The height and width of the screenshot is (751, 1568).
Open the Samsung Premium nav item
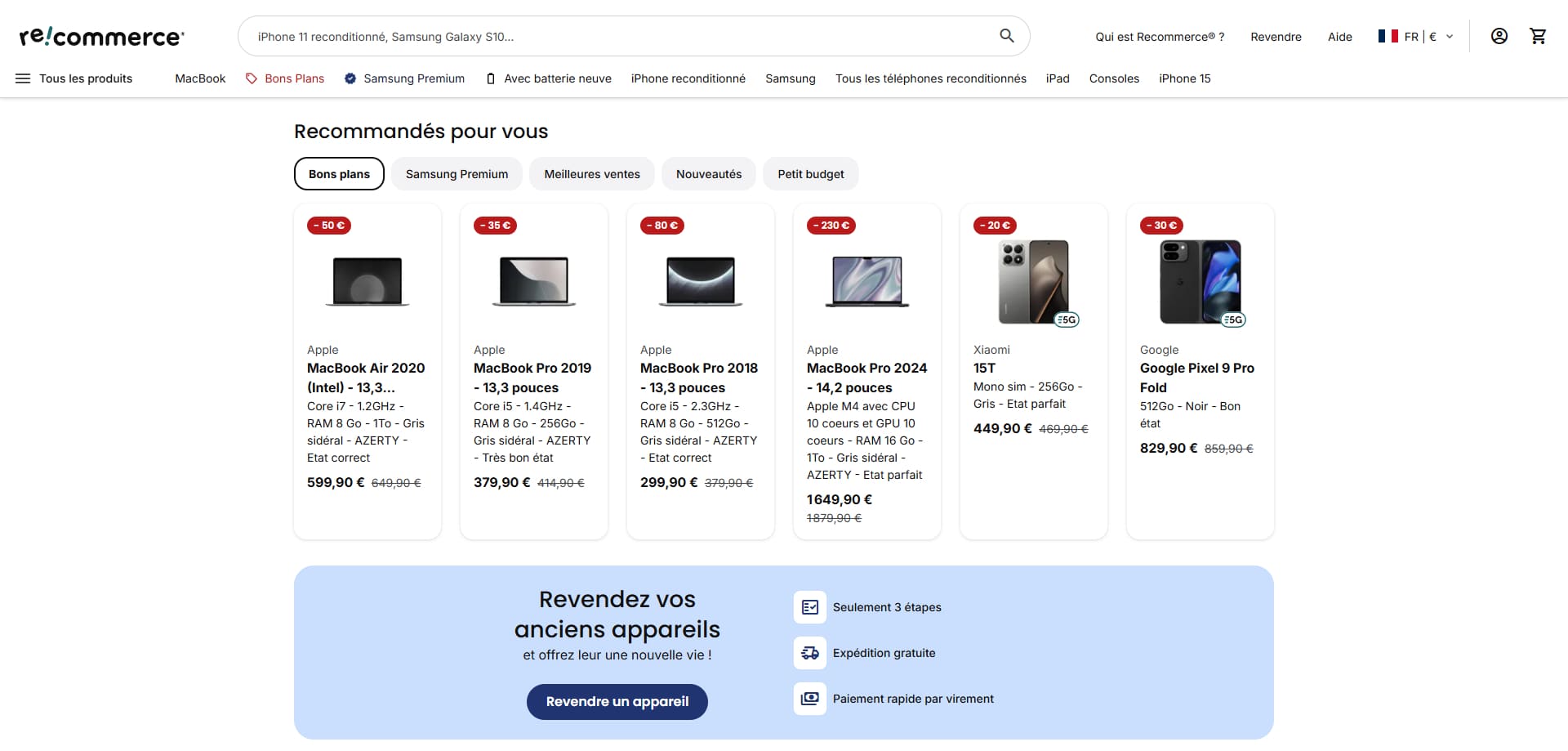tap(404, 78)
